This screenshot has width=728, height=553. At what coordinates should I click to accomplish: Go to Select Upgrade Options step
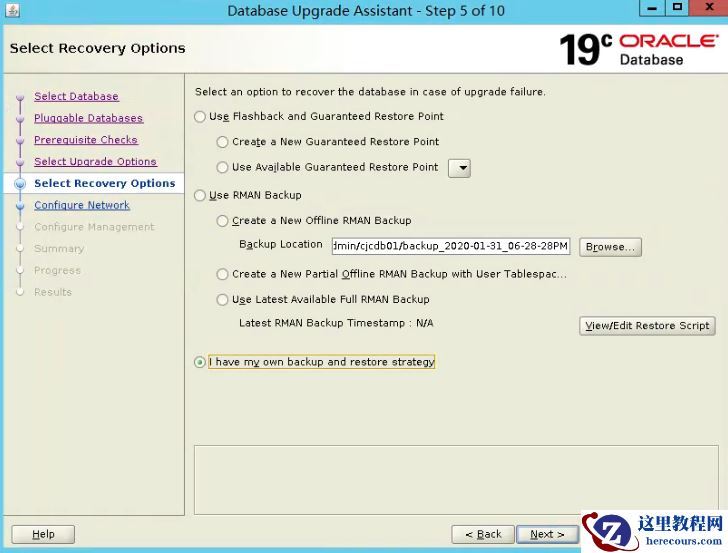coord(95,162)
